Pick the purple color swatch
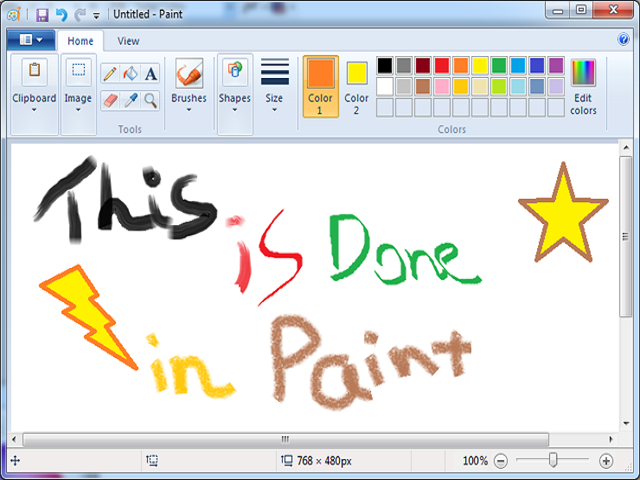This screenshot has width=640, height=480. click(556, 65)
